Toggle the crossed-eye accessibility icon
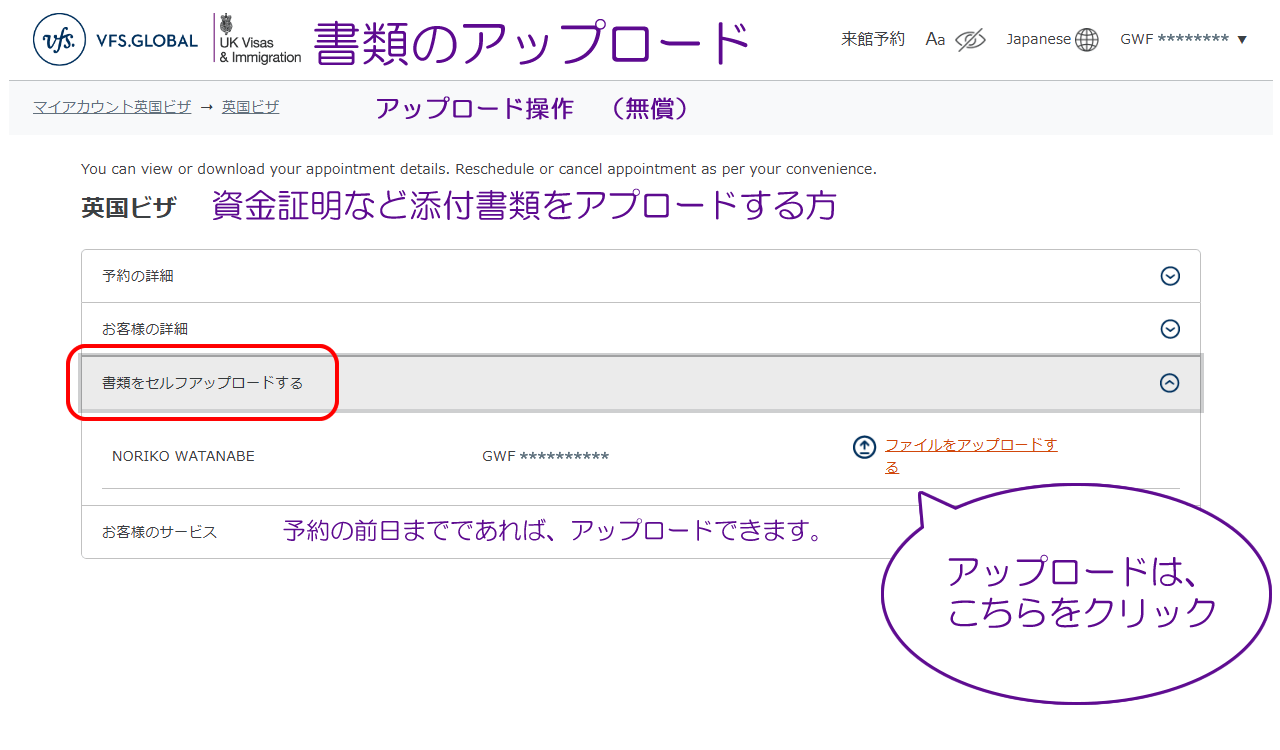 pyautogui.click(x=970, y=40)
